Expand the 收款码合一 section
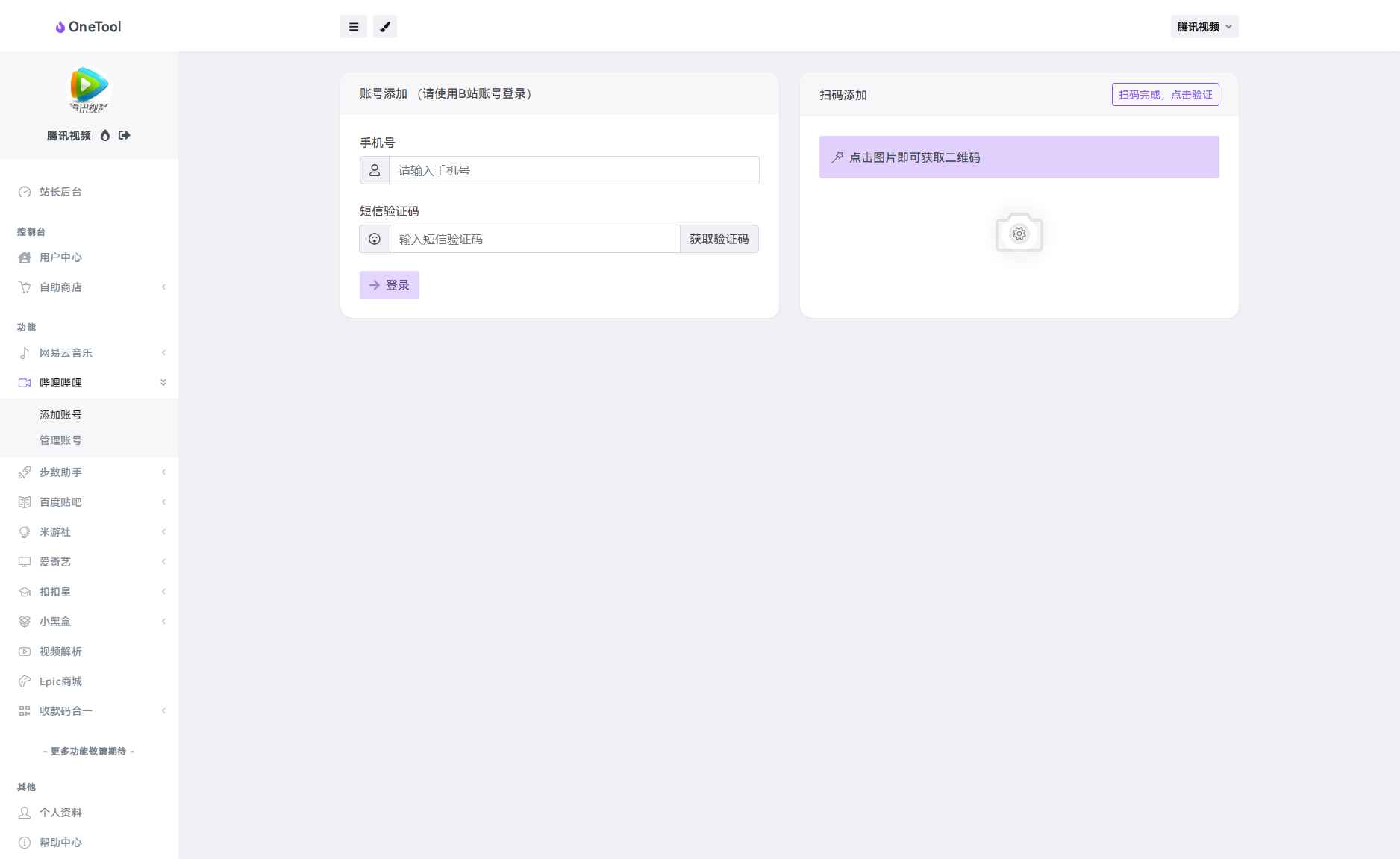Screen dimensions: 1400x859 (x=163, y=710)
